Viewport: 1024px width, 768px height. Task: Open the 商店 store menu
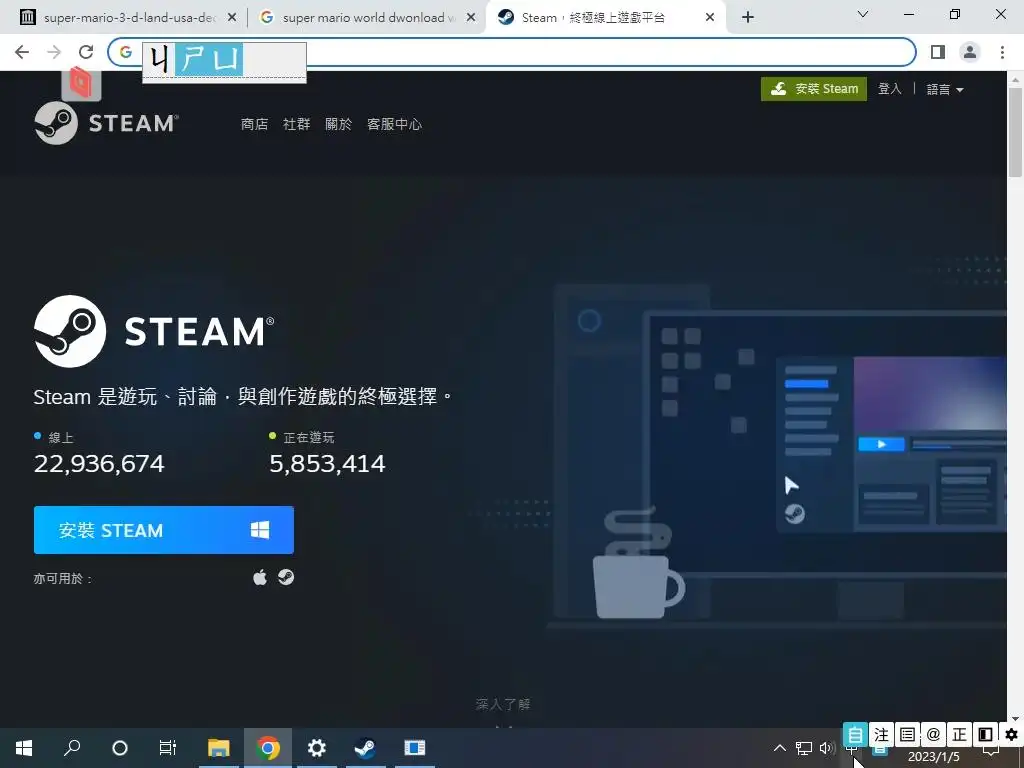[254, 124]
